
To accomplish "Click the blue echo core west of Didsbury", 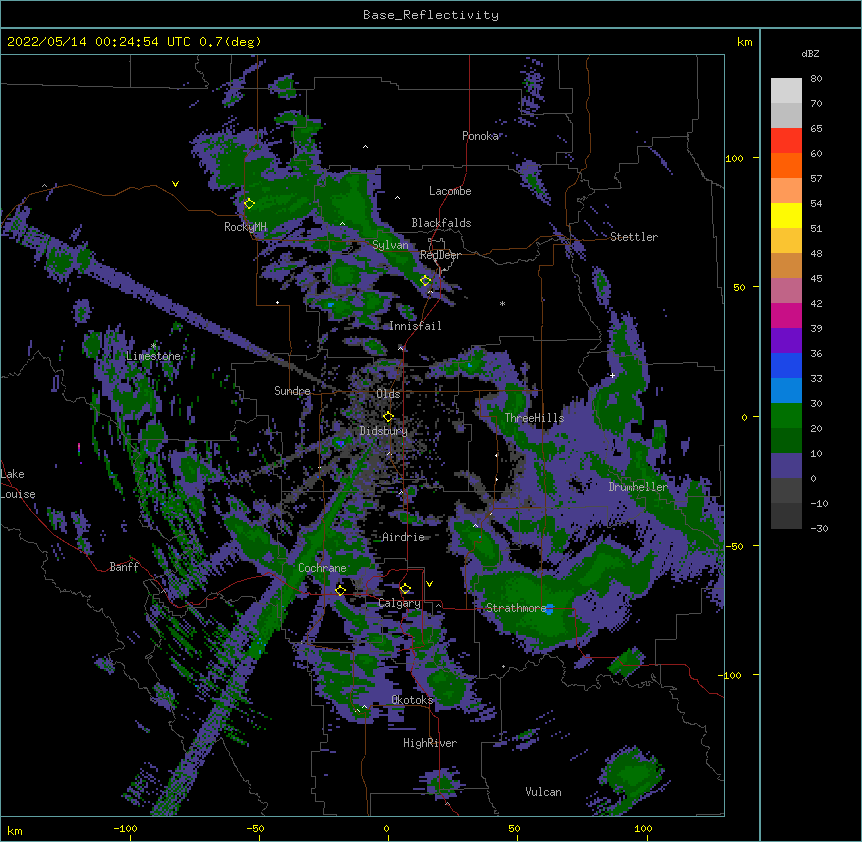I will pos(340,442).
